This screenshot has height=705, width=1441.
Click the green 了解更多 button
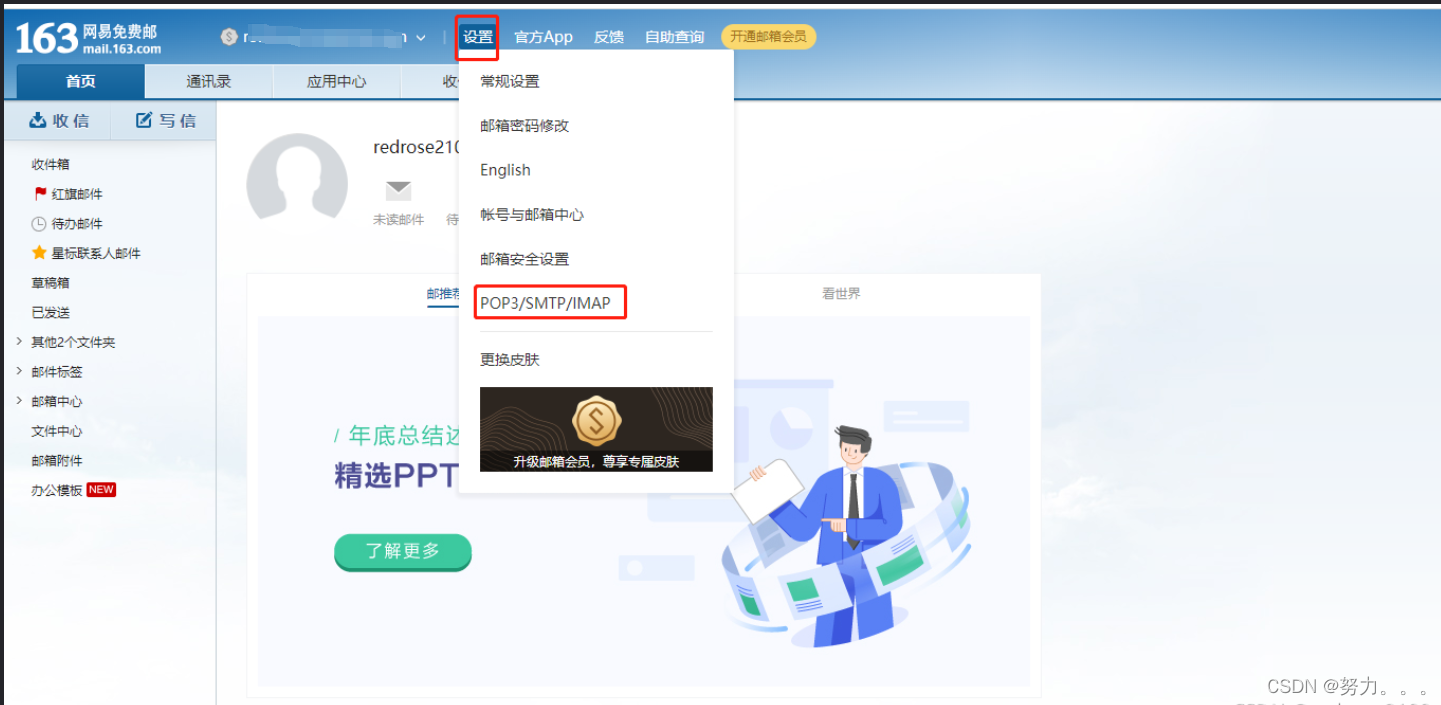pyautogui.click(x=402, y=552)
